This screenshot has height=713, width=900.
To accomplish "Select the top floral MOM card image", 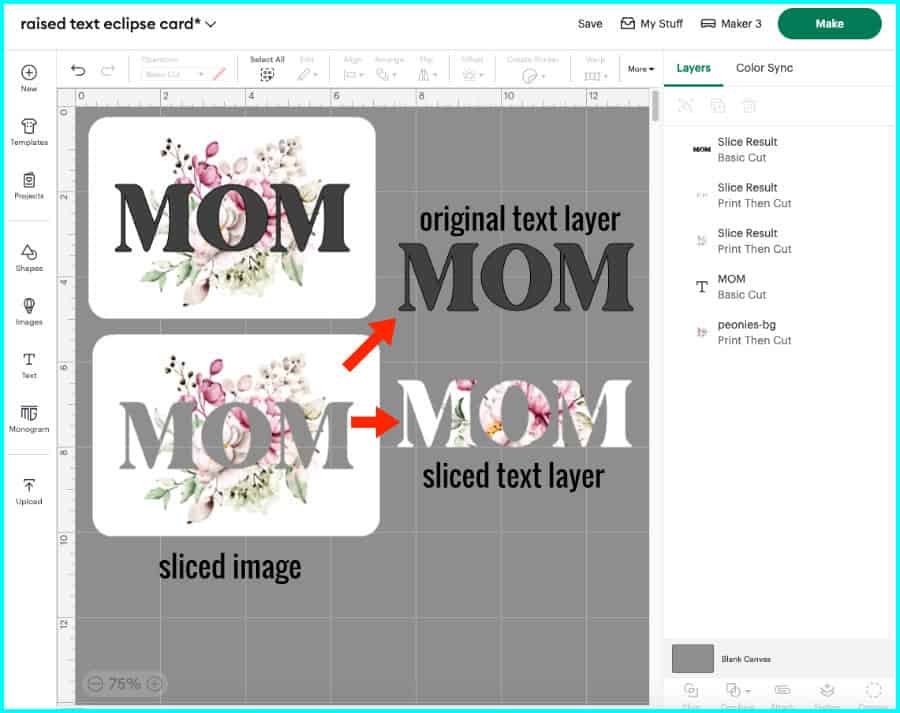I will (x=232, y=218).
